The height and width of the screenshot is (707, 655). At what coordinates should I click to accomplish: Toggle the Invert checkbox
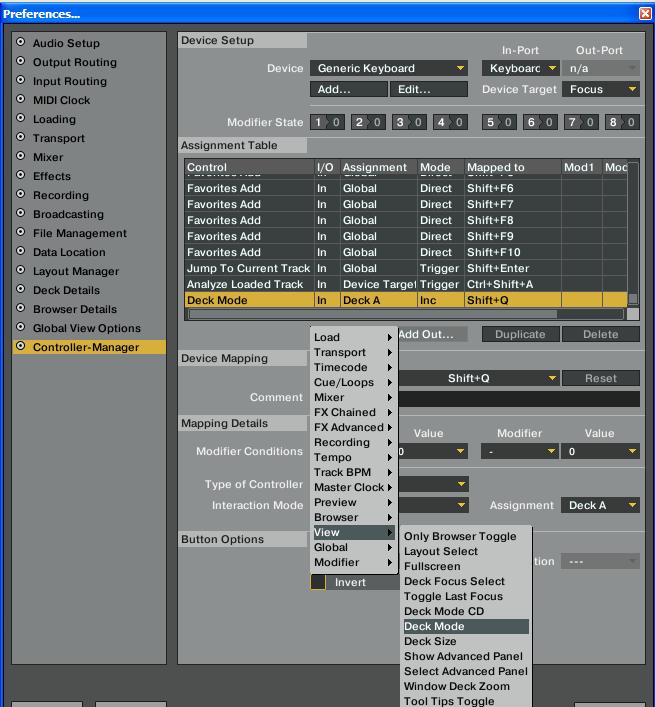(x=318, y=582)
